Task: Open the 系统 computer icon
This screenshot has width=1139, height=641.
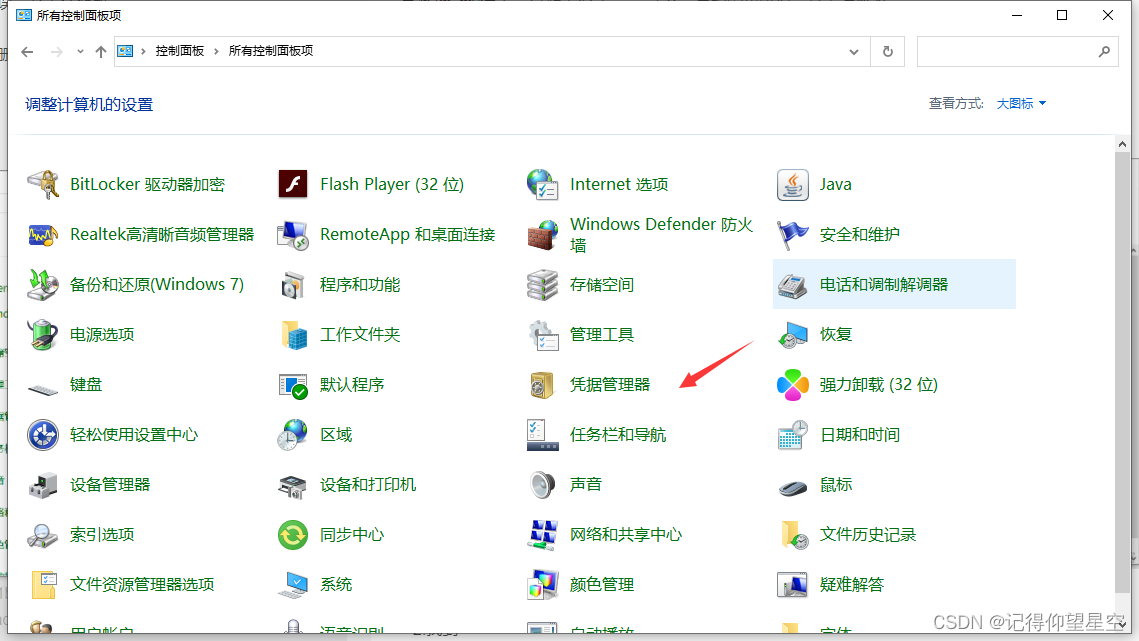Action: tap(293, 585)
